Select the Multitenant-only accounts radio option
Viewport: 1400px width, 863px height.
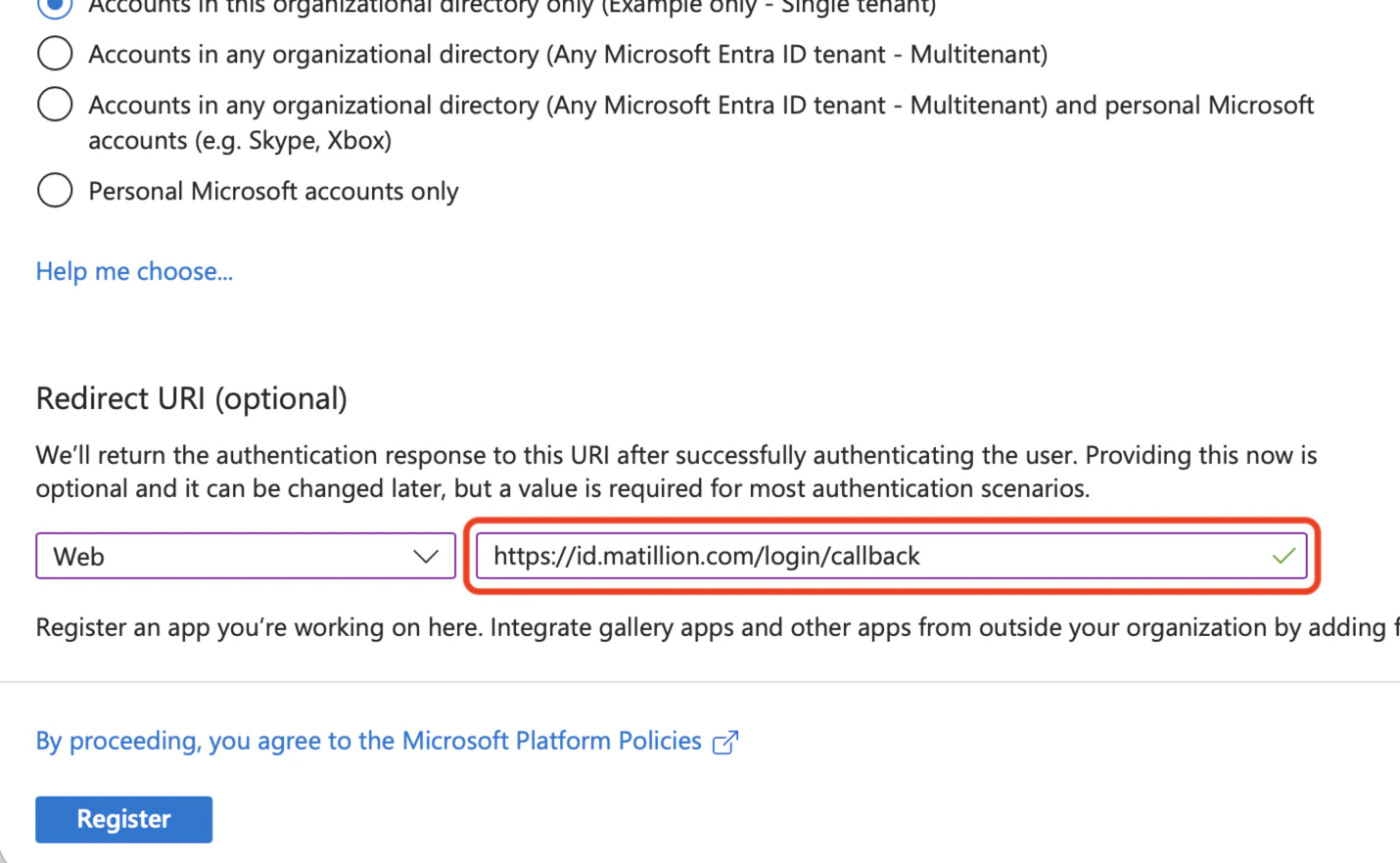coord(55,54)
